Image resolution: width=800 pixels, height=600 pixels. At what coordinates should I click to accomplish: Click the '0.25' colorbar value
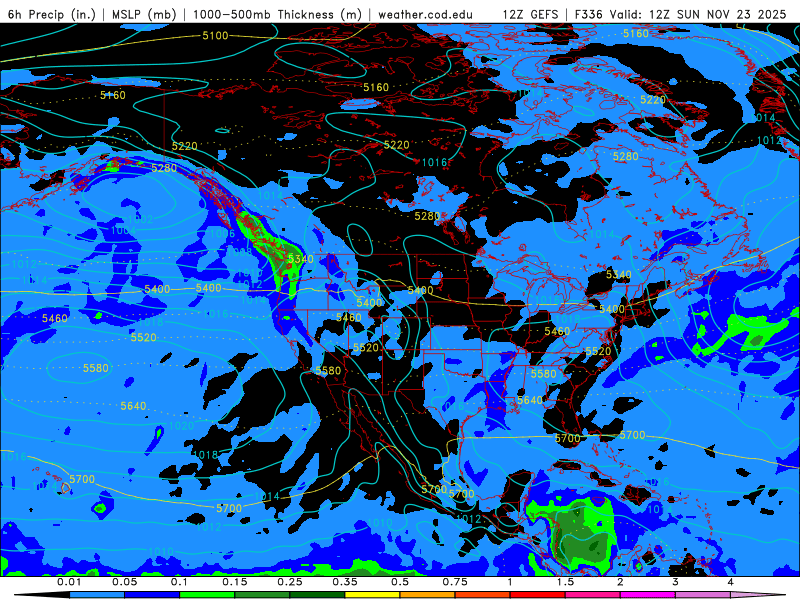[x=290, y=582]
